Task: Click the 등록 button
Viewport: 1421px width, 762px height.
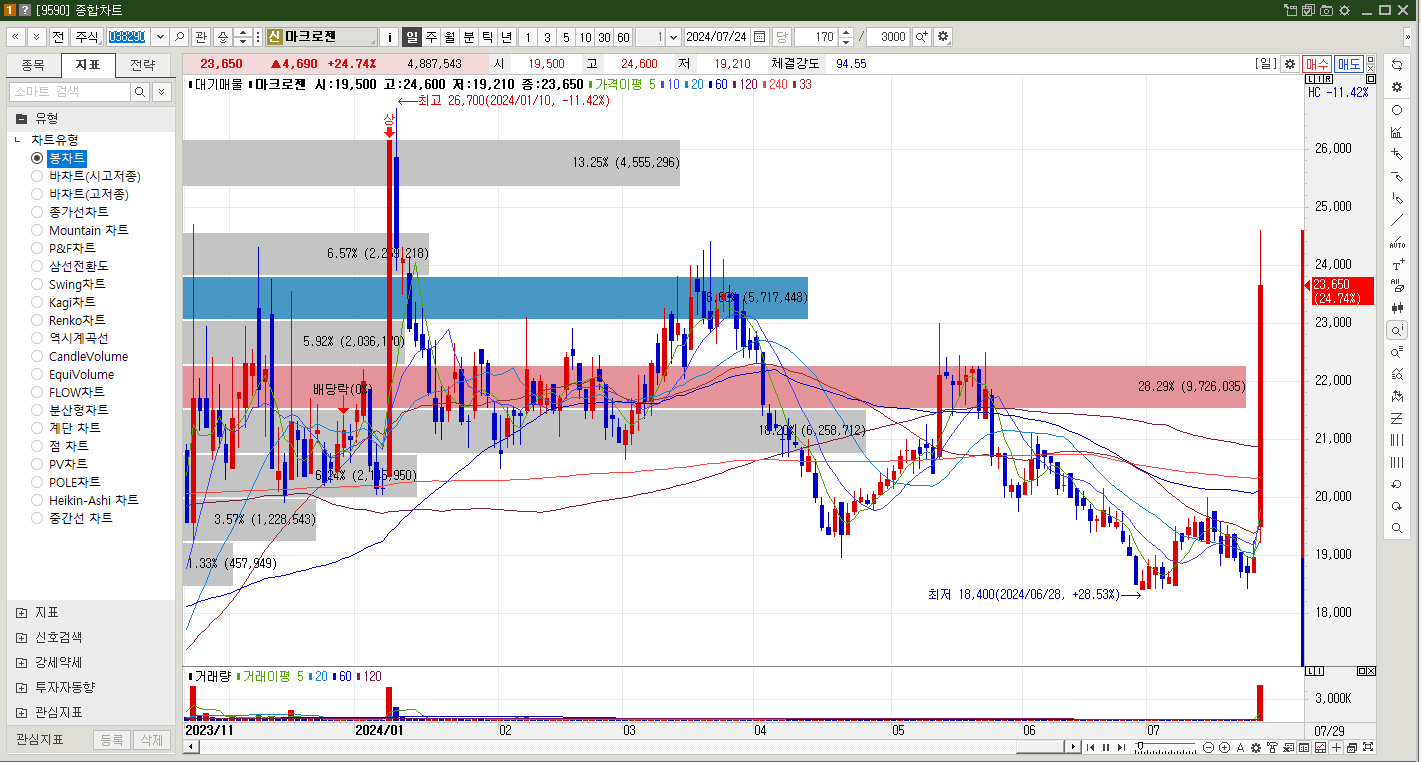Action: click(x=112, y=740)
